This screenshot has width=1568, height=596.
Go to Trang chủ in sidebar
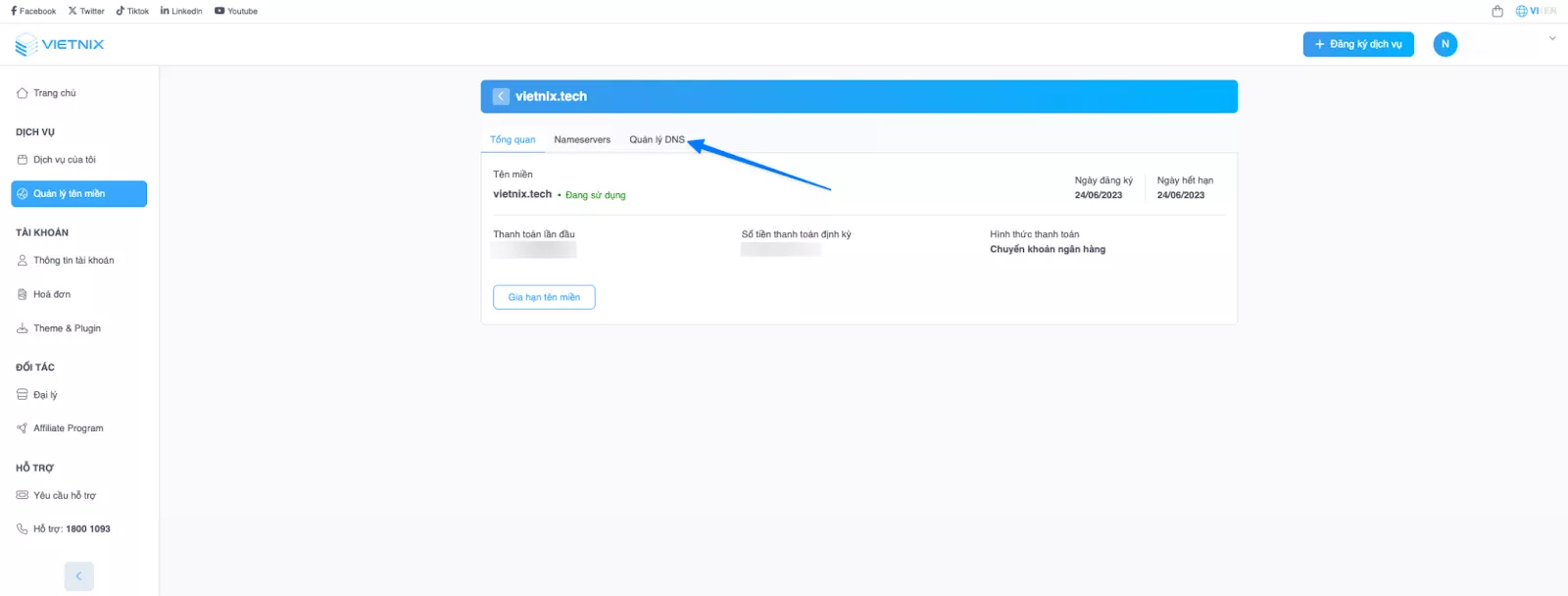54,93
